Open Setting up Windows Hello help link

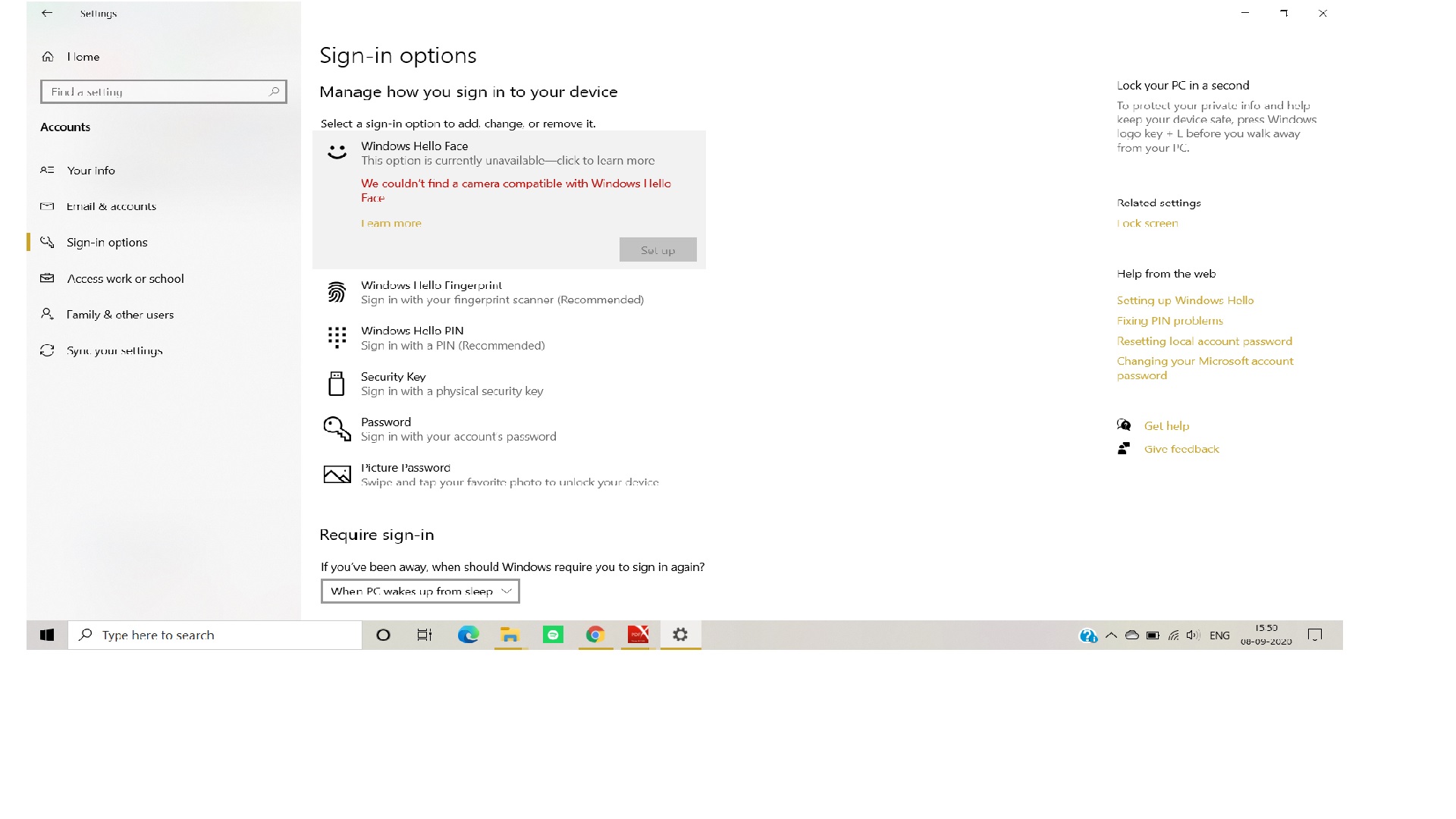(x=1185, y=301)
